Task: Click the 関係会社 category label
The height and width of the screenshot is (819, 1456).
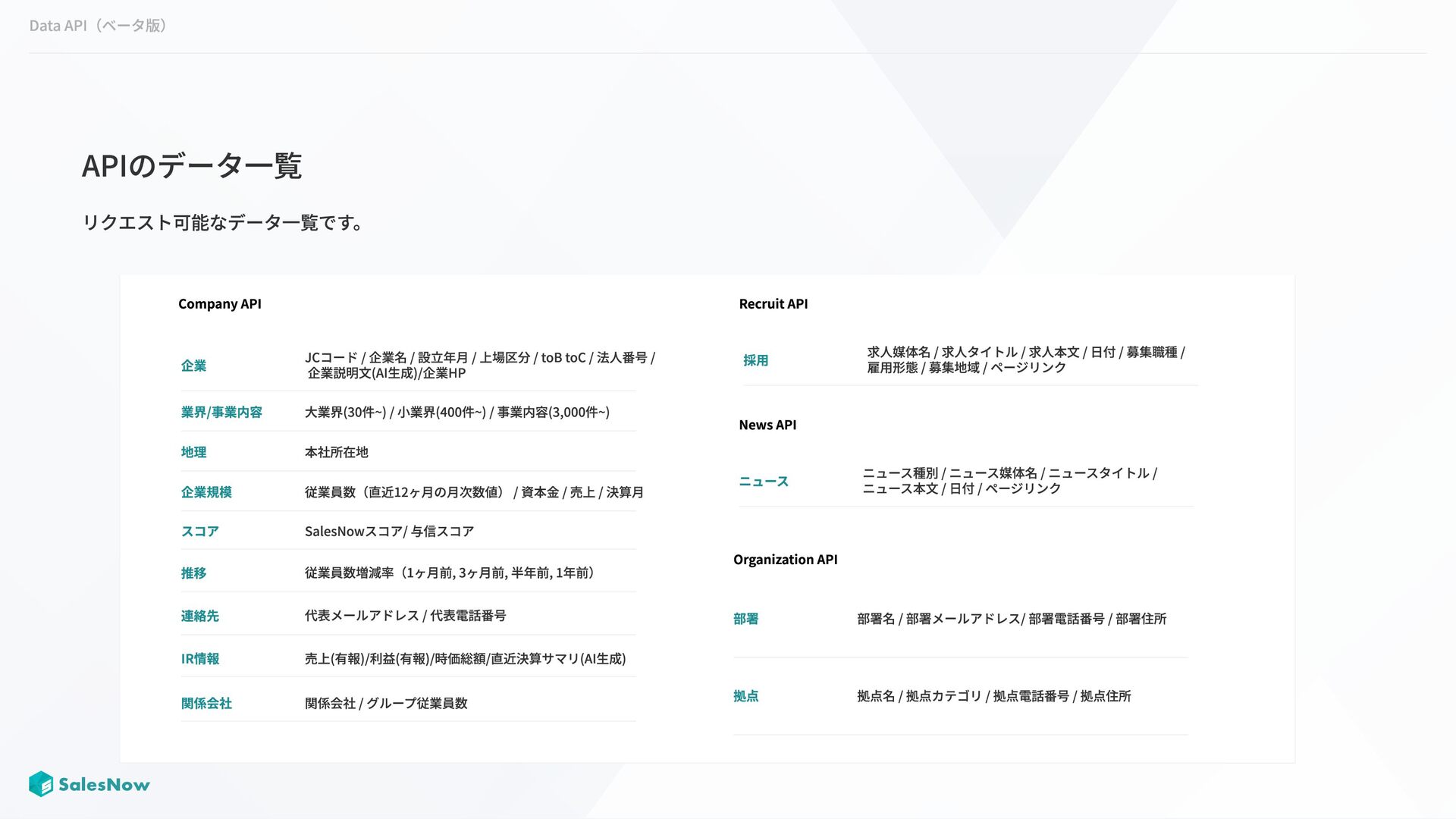Action: 206,704
